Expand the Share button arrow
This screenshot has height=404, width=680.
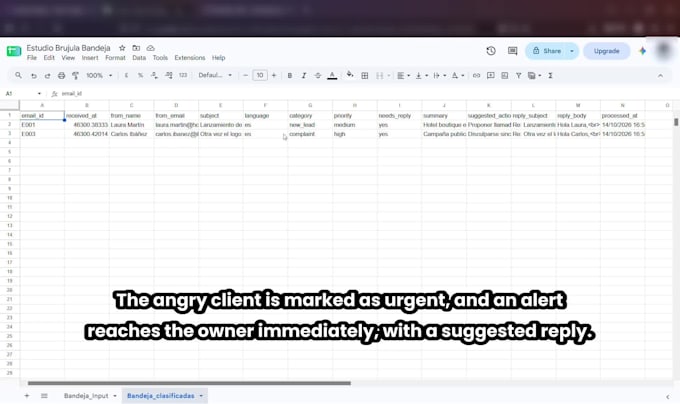(572, 51)
